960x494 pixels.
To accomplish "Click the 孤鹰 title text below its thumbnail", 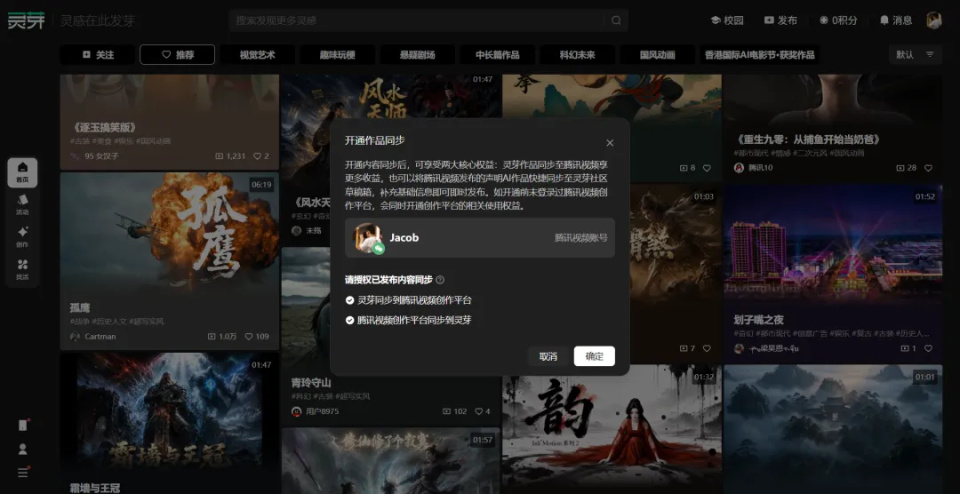I will point(80,307).
